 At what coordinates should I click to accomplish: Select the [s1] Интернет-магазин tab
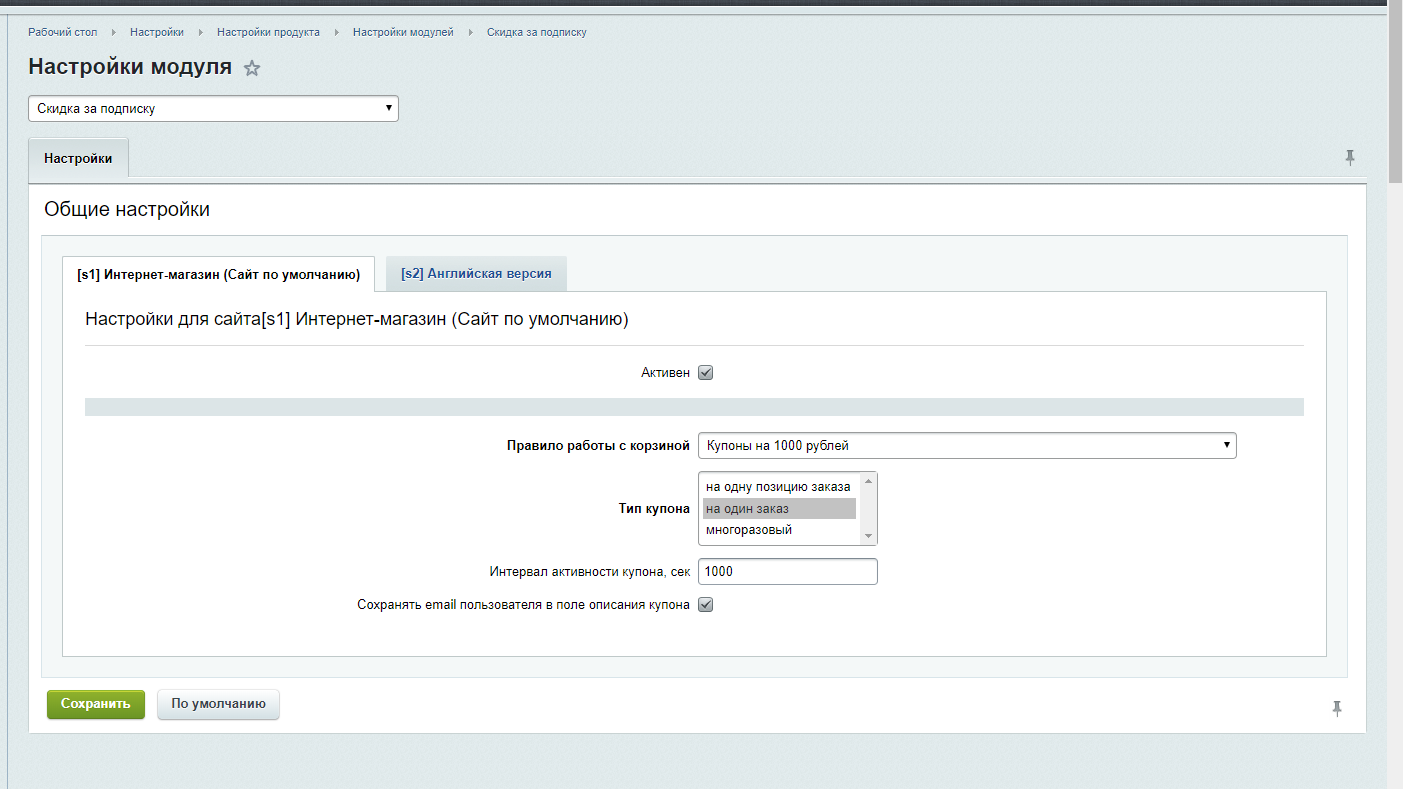[218, 274]
